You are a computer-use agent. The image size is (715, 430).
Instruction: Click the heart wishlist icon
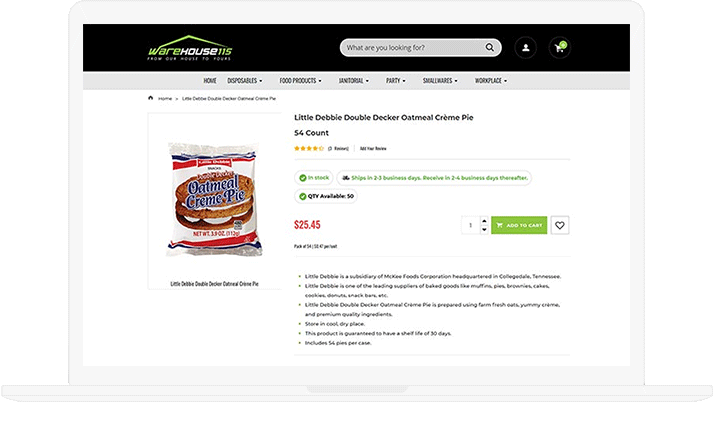point(560,225)
